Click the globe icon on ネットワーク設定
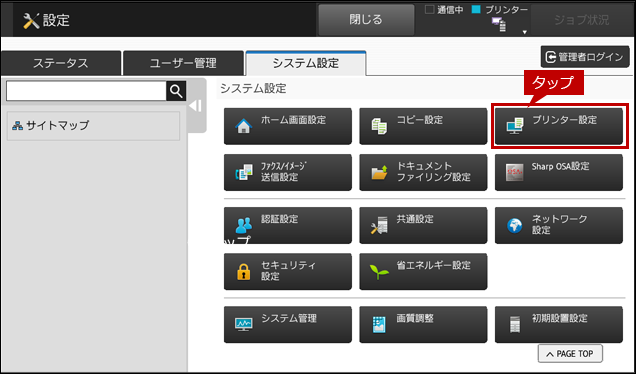Viewport: 636px width, 374px height. click(515, 226)
